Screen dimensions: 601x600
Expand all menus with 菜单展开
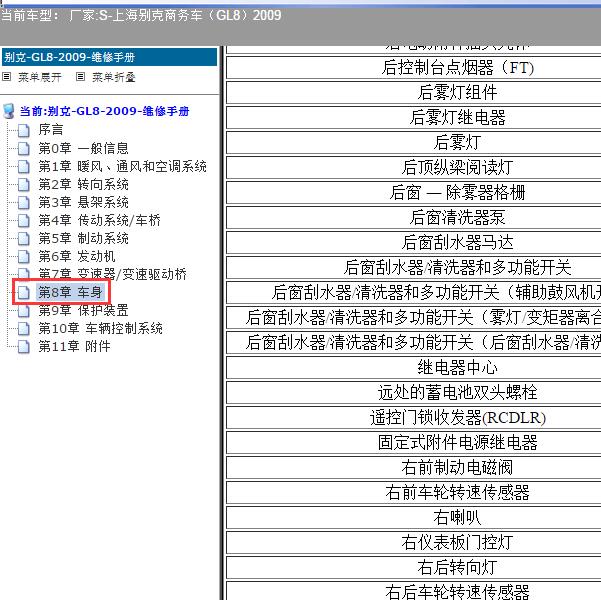coord(40,77)
